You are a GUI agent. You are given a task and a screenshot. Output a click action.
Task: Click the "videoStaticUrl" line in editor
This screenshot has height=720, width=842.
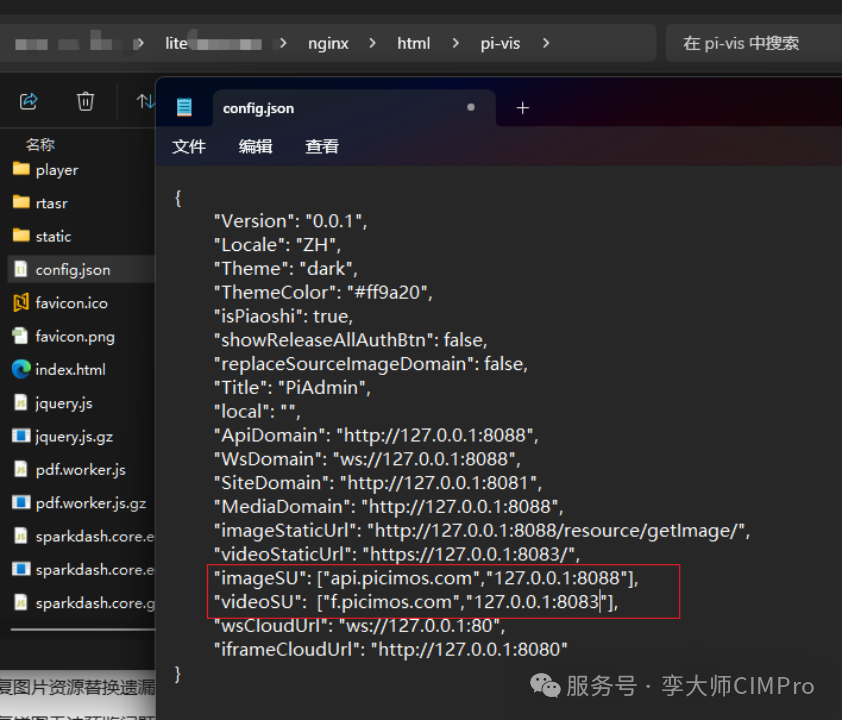[397, 554]
